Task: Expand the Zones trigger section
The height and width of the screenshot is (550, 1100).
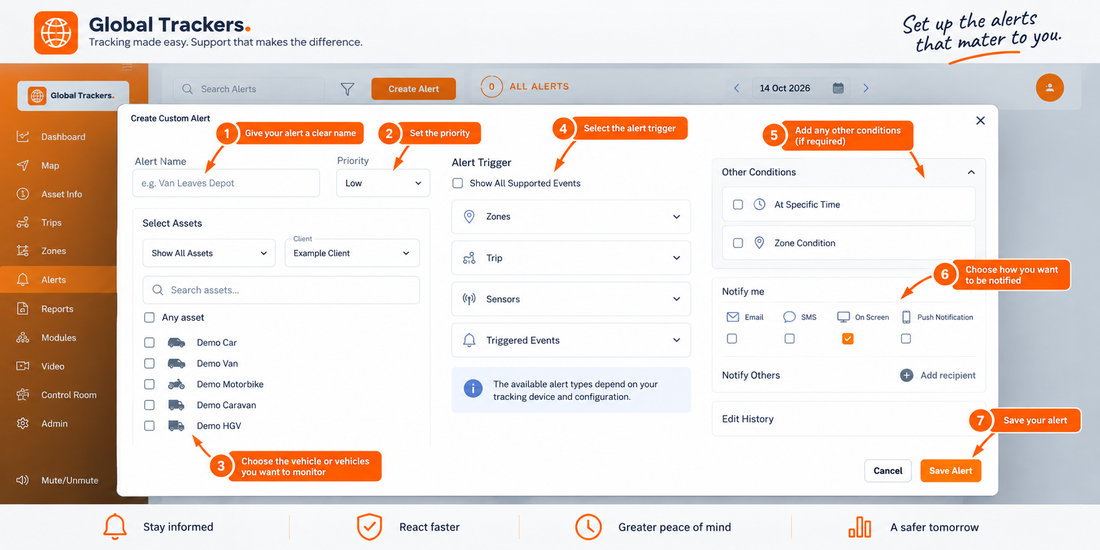Action: point(571,217)
